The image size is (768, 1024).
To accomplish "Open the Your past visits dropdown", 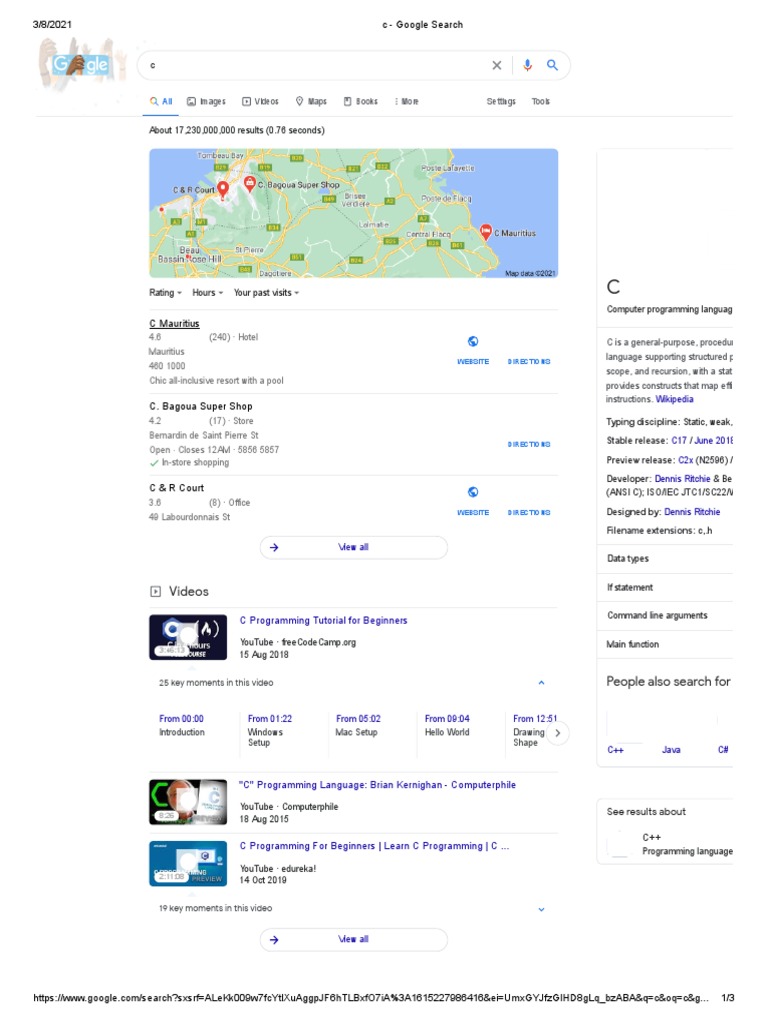I will tap(266, 293).
